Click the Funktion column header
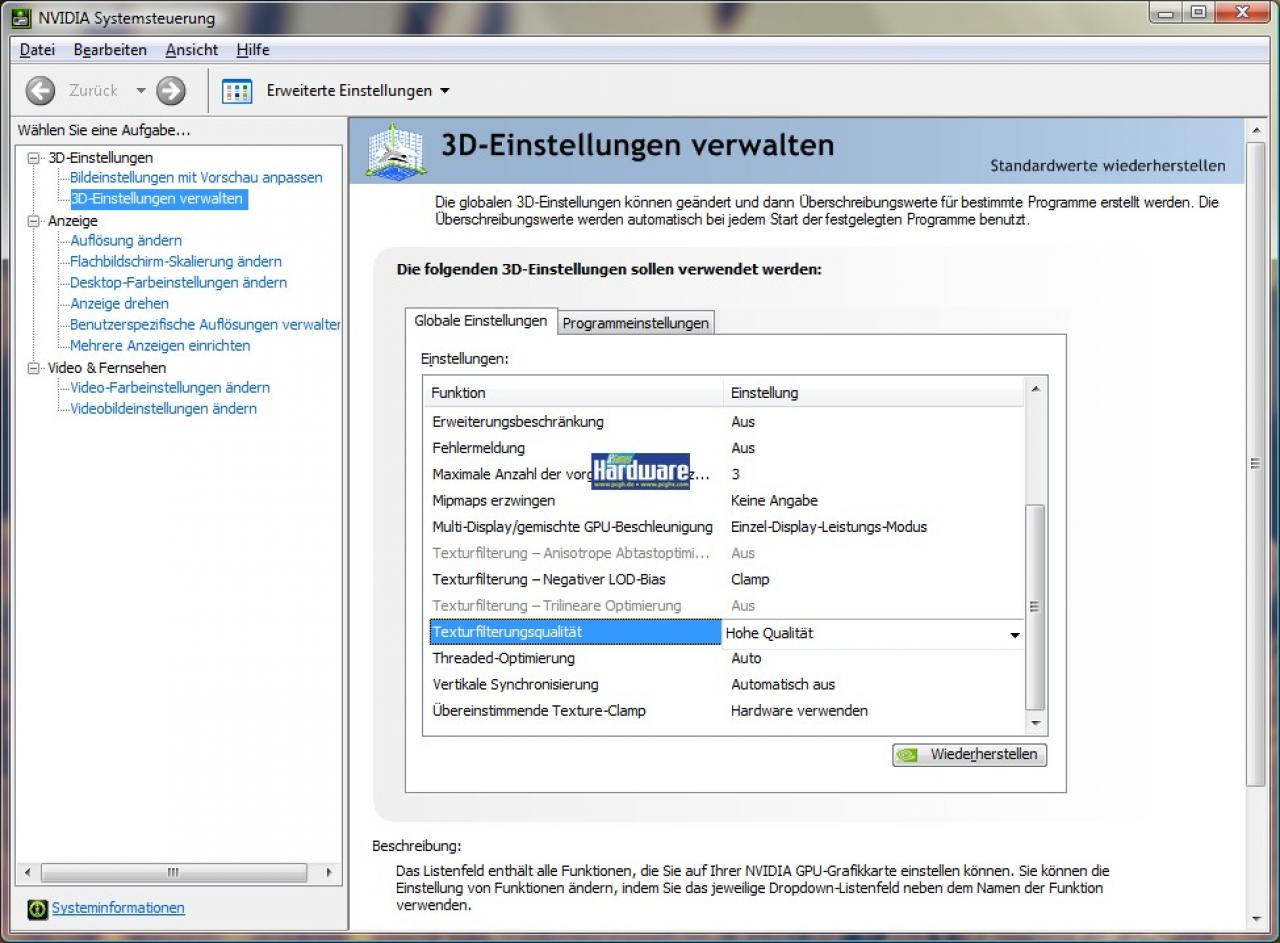The image size is (1280, 943). [573, 393]
